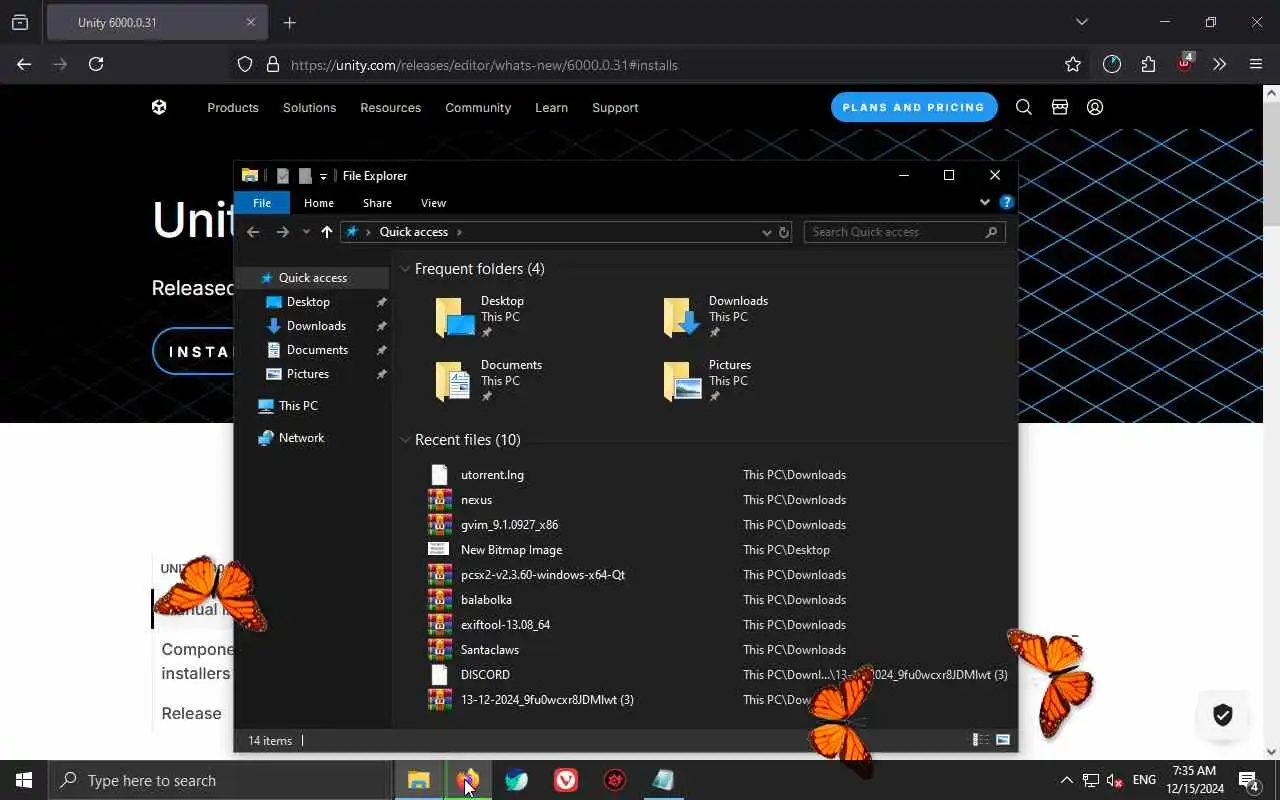Select Quick access in navigation pane
Image resolution: width=1280 pixels, height=800 pixels.
click(x=312, y=278)
